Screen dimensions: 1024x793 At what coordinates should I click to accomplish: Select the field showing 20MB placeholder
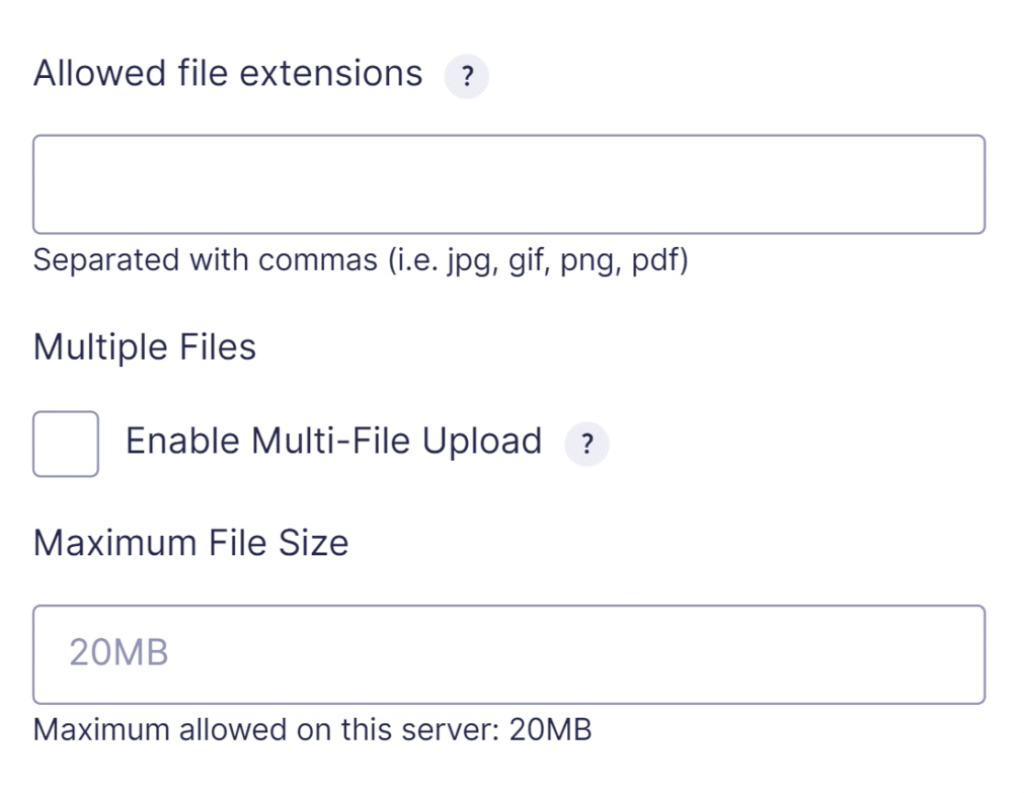click(510, 653)
